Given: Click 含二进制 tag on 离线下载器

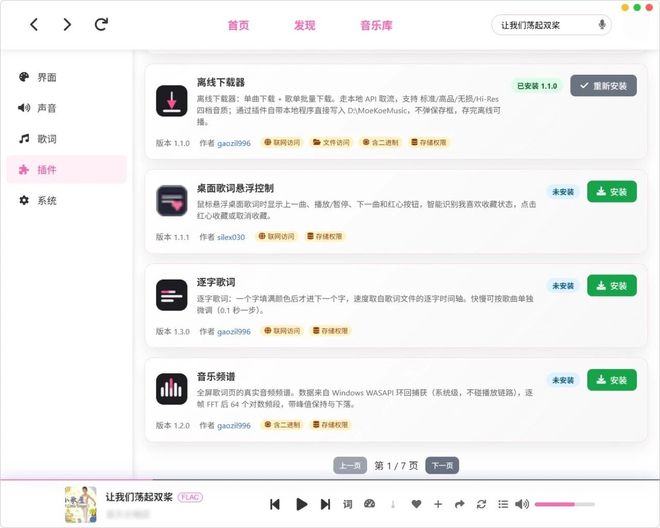Looking at the screenshot, I should [x=381, y=142].
